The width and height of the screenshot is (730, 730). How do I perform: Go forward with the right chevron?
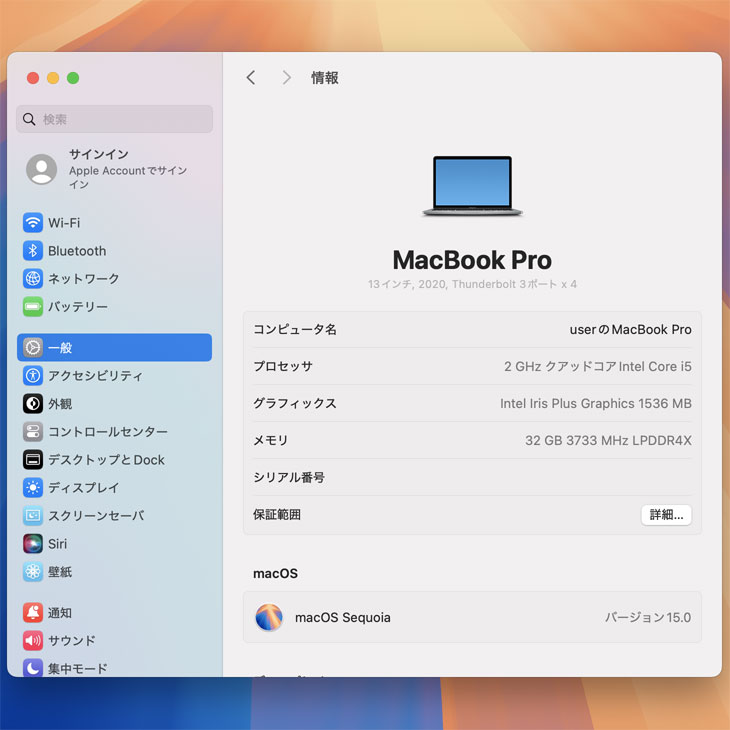point(286,77)
